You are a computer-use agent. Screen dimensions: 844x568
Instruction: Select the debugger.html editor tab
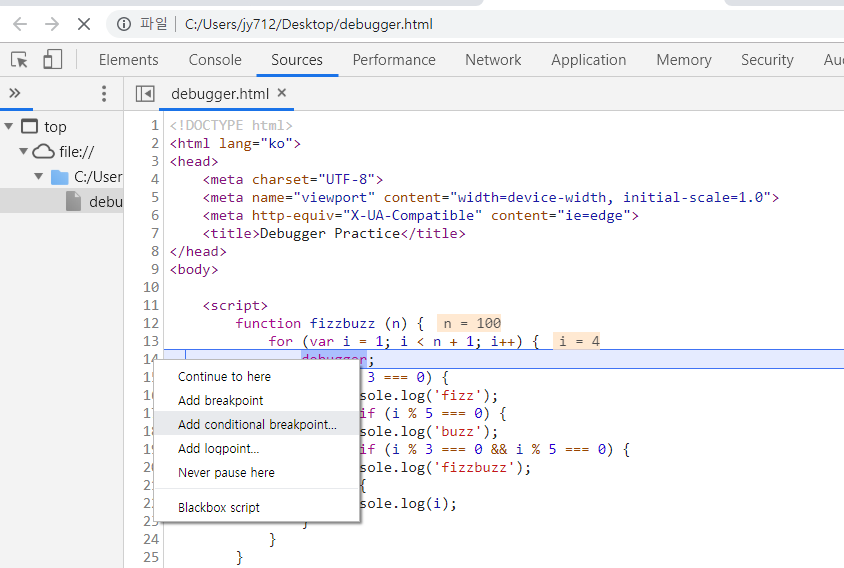pyautogui.click(x=220, y=94)
